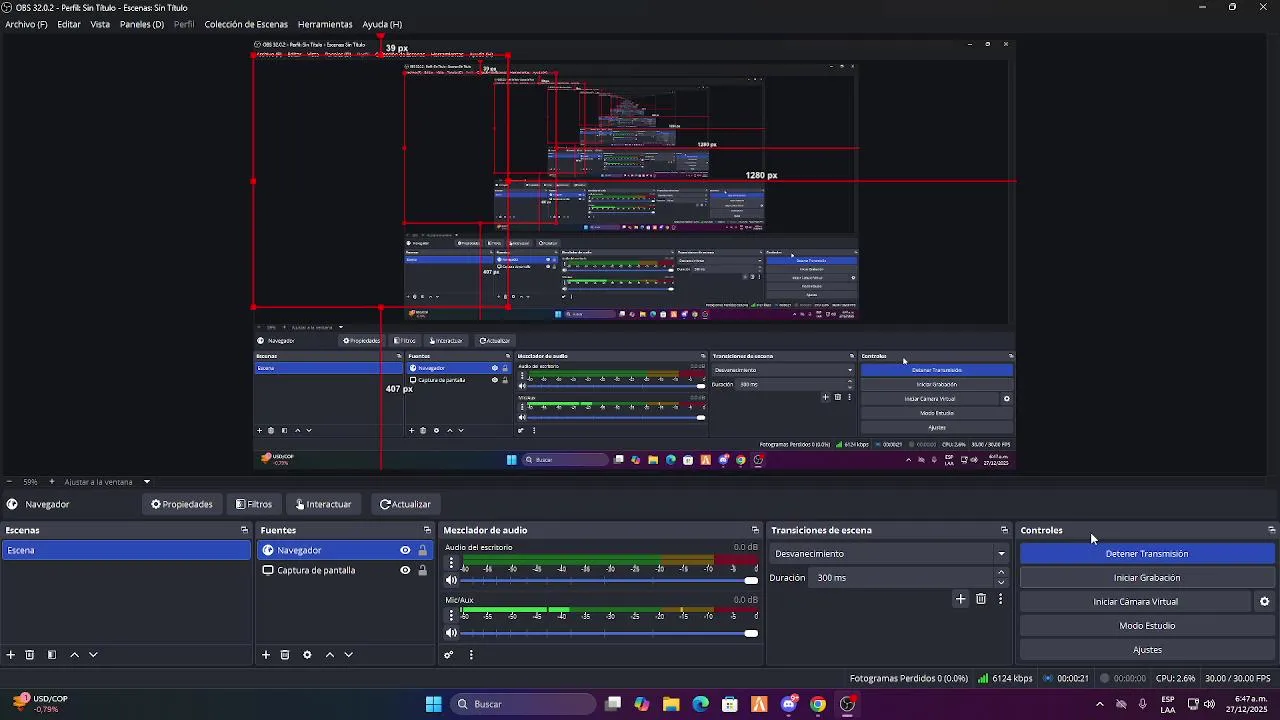Add a new source in Fuentes
The image size is (1280, 720).
tap(266, 655)
